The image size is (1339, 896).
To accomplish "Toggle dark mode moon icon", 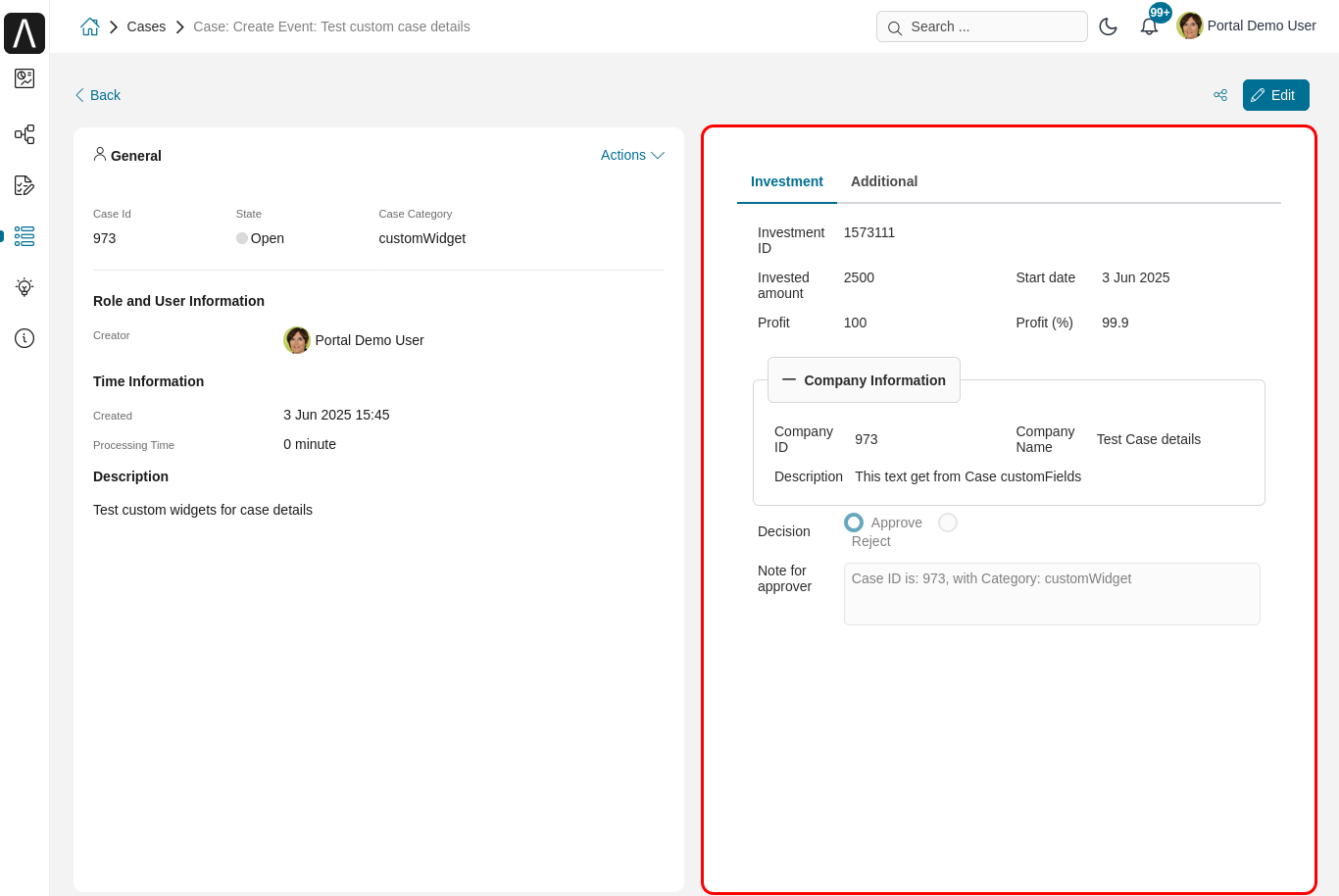I will pos(1109,26).
